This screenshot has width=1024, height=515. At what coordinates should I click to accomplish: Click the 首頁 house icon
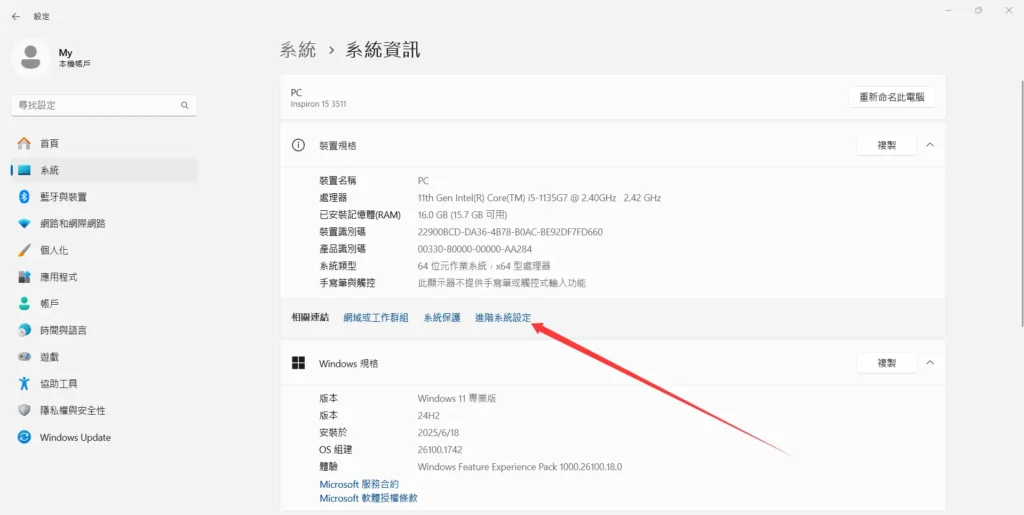coord(24,143)
